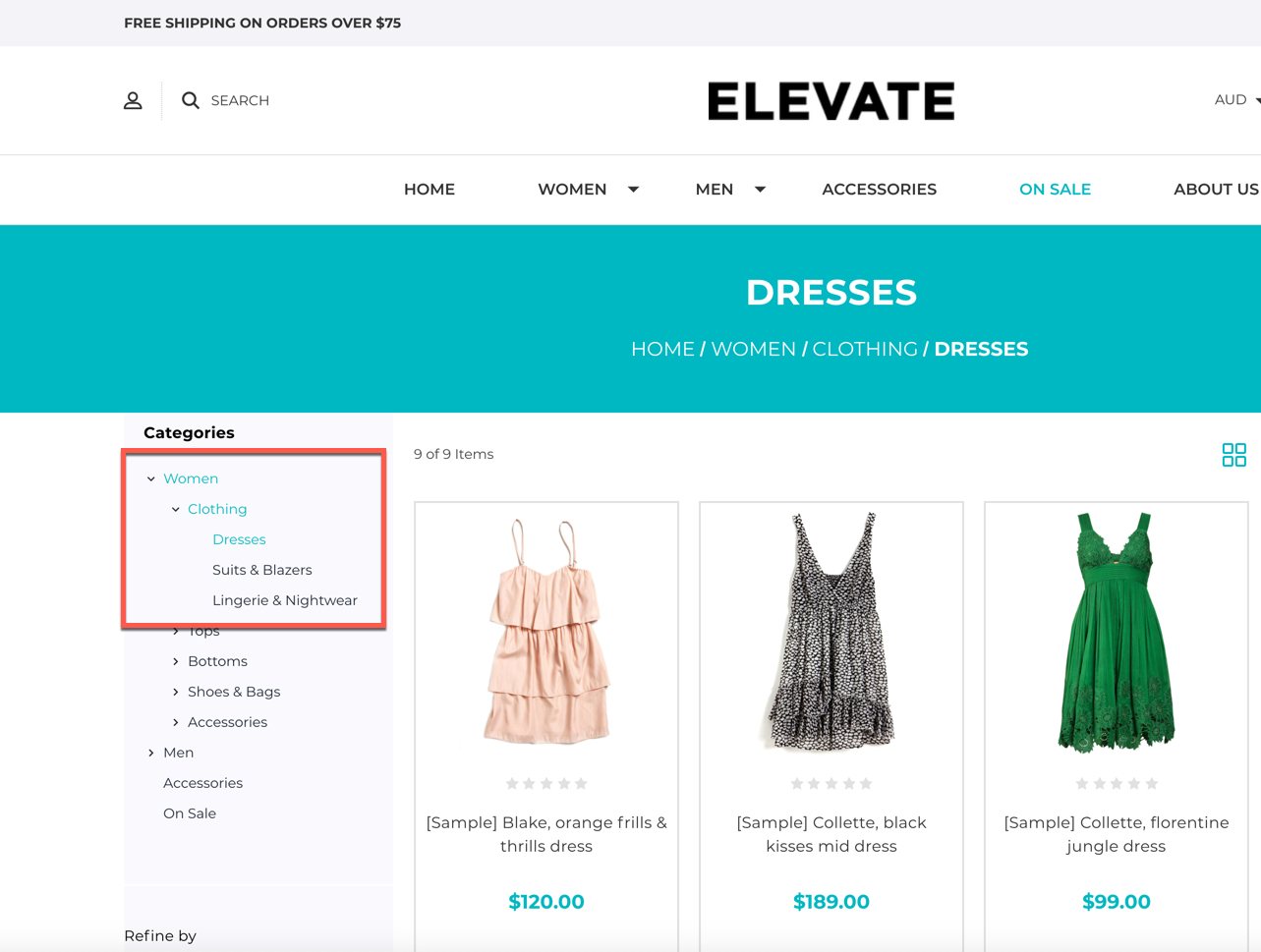Collapse the Clothing category chevron
The width and height of the screenshot is (1261, 952).
pyautogui.click(x=176, y=510)
